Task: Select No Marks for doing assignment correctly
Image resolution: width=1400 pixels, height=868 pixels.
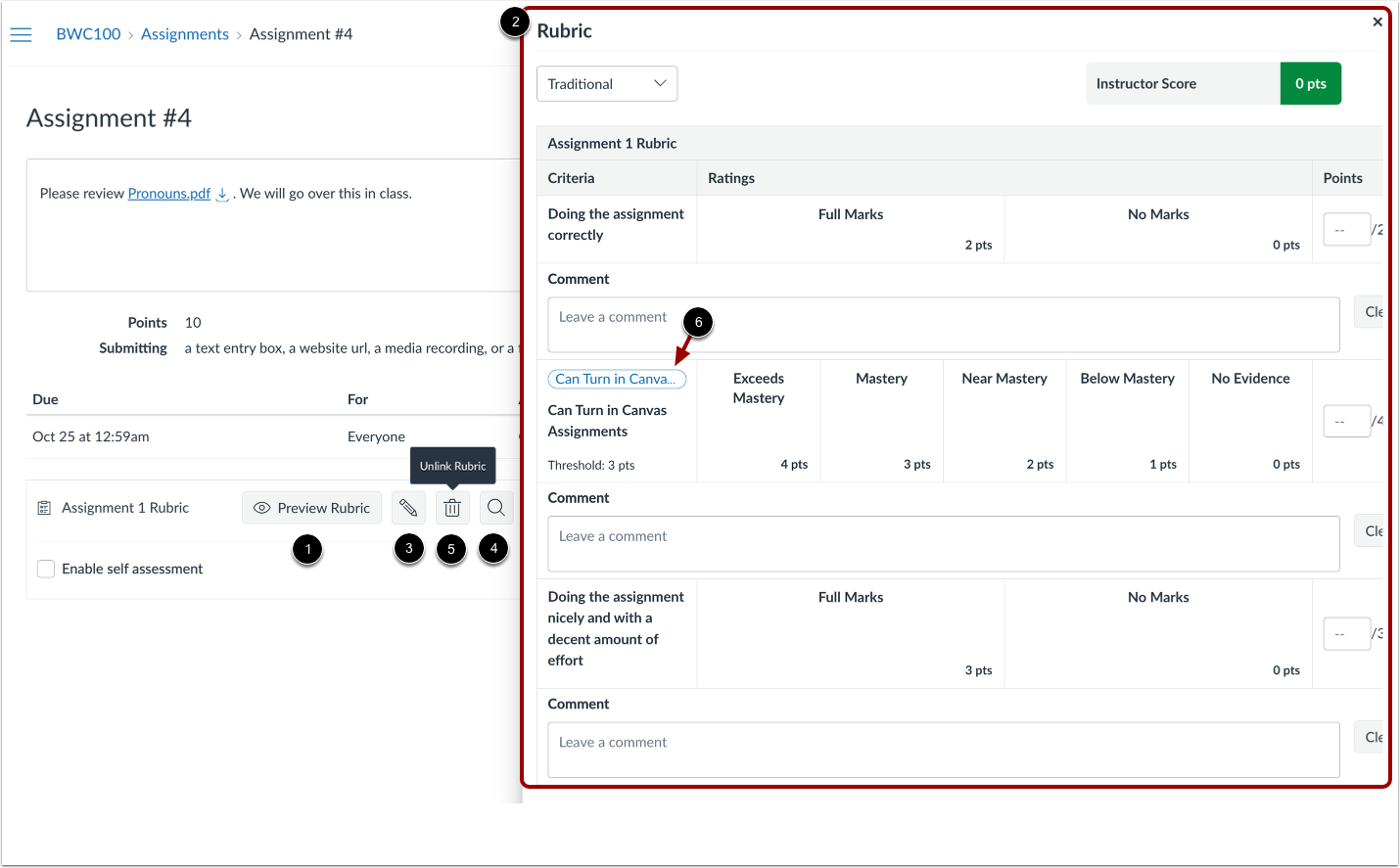Action: [1158, 229]
